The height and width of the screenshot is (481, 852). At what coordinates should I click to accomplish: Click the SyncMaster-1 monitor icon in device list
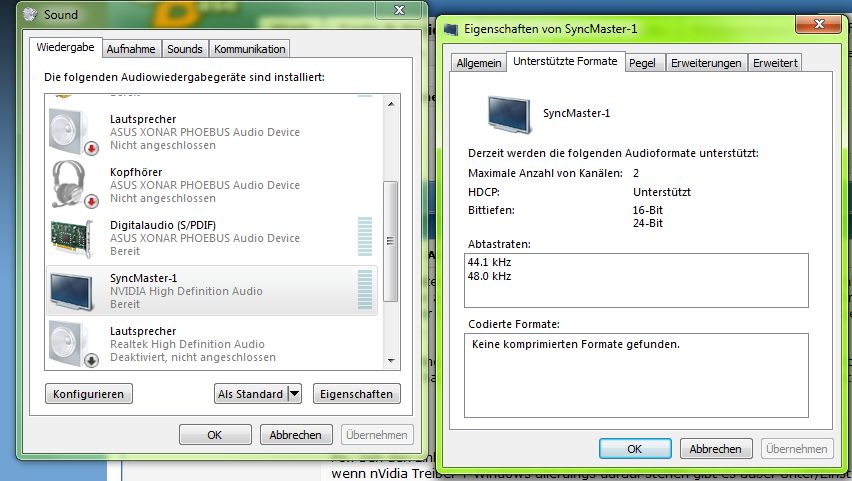72,291
